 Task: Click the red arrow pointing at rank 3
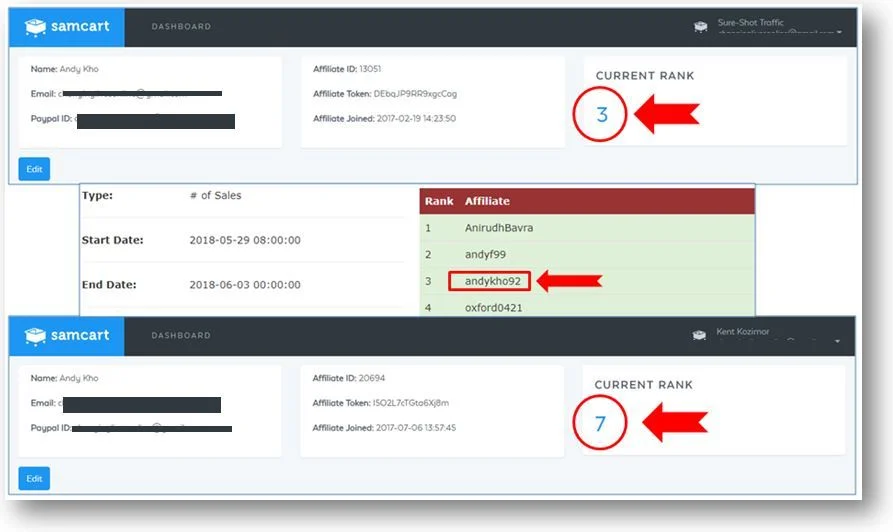666,114
